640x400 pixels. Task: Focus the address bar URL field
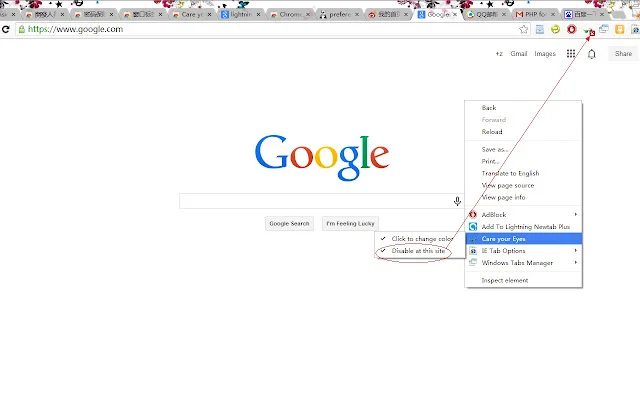point(273,29)
